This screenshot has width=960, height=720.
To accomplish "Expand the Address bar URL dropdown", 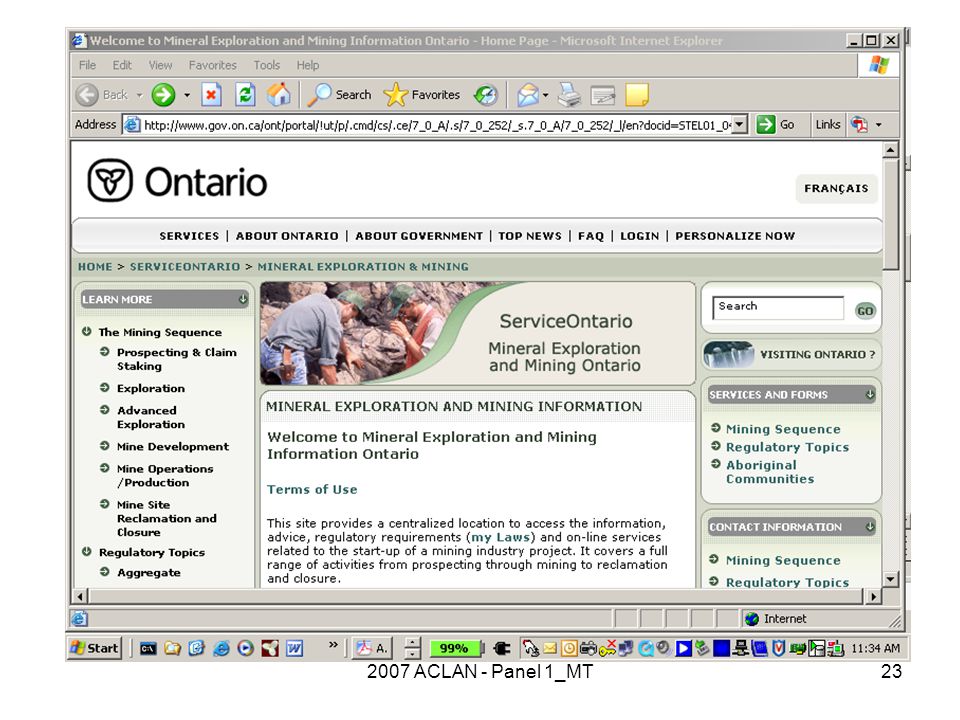I will point(740,124).
